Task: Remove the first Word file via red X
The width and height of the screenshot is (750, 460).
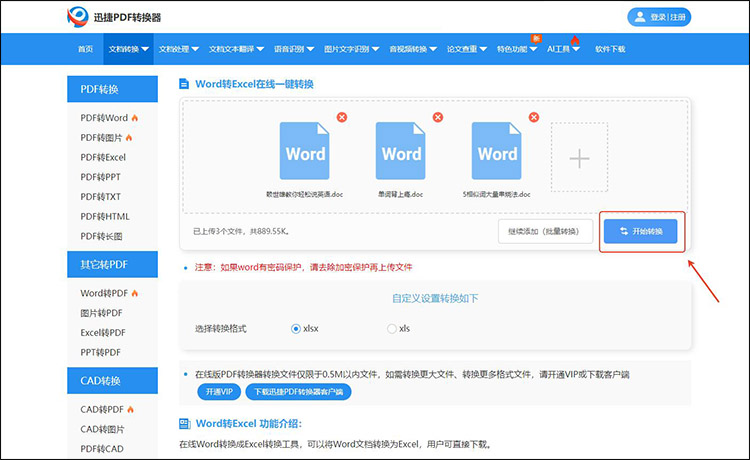Action: point(342,117)
